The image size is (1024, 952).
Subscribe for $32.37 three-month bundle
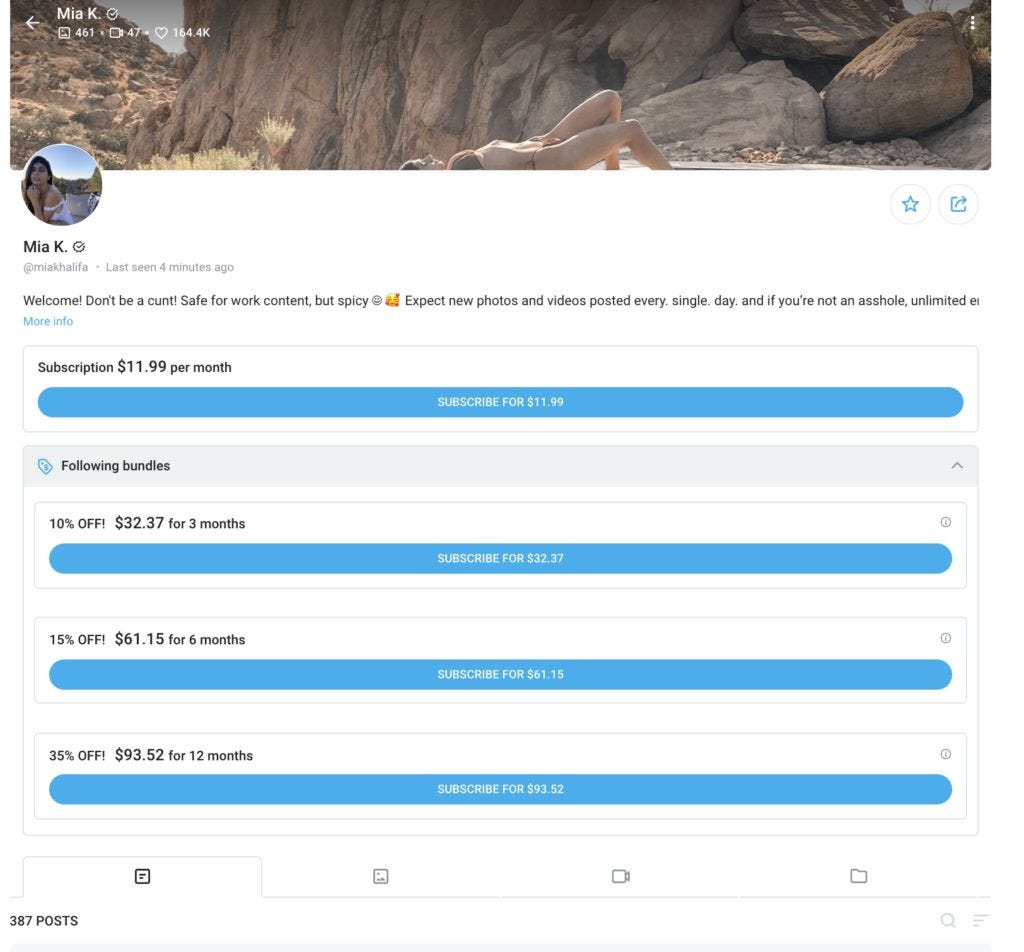[500, 559]
